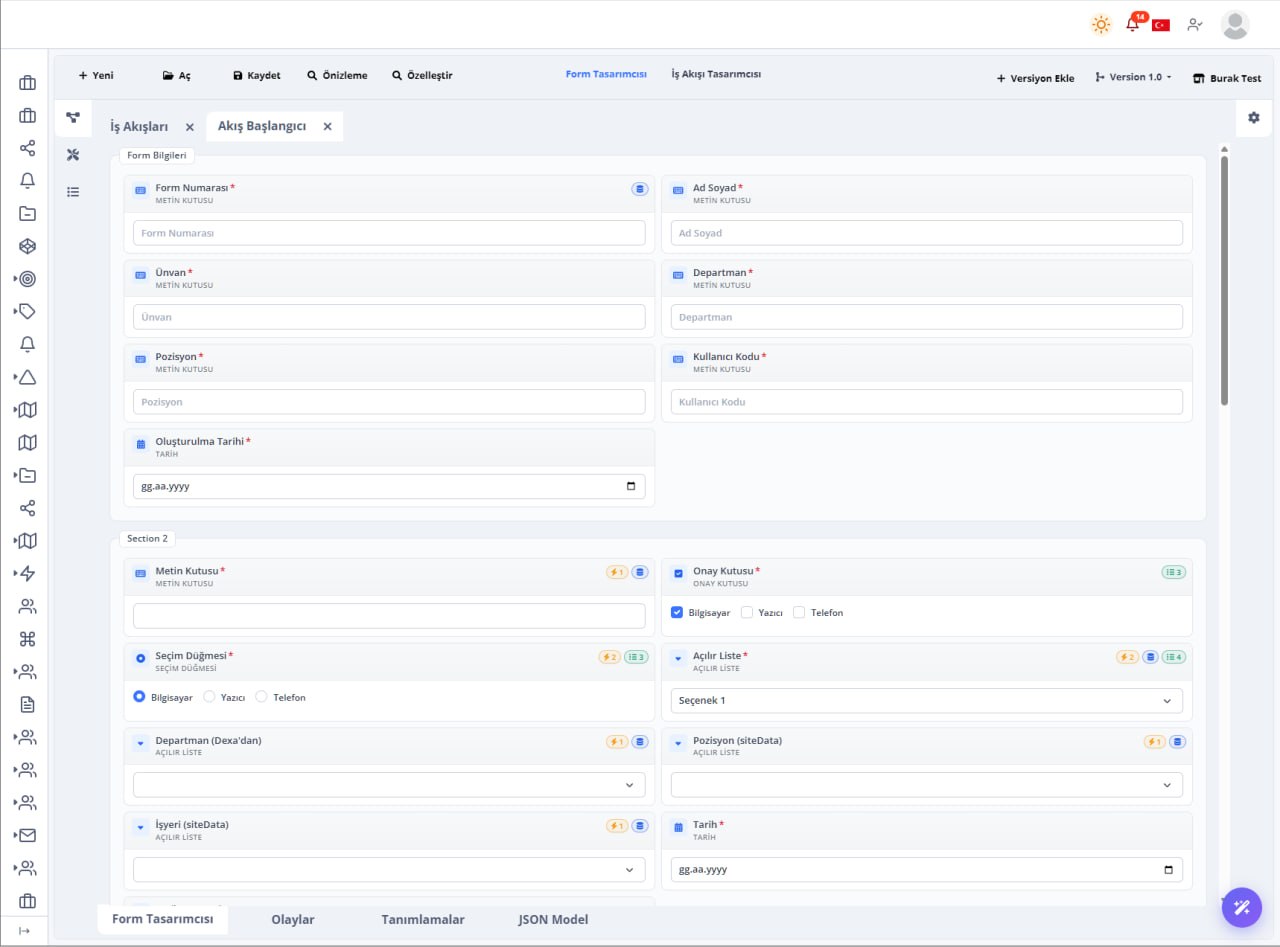Screen dimensions: 1280x947
Task: Open notifications bell with 14 badge
Action: [1134, 24]
